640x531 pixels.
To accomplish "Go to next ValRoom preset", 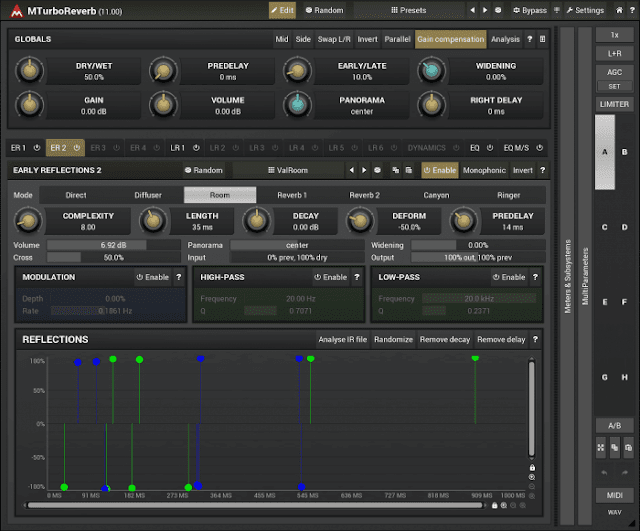I will (x=364, y=170).
